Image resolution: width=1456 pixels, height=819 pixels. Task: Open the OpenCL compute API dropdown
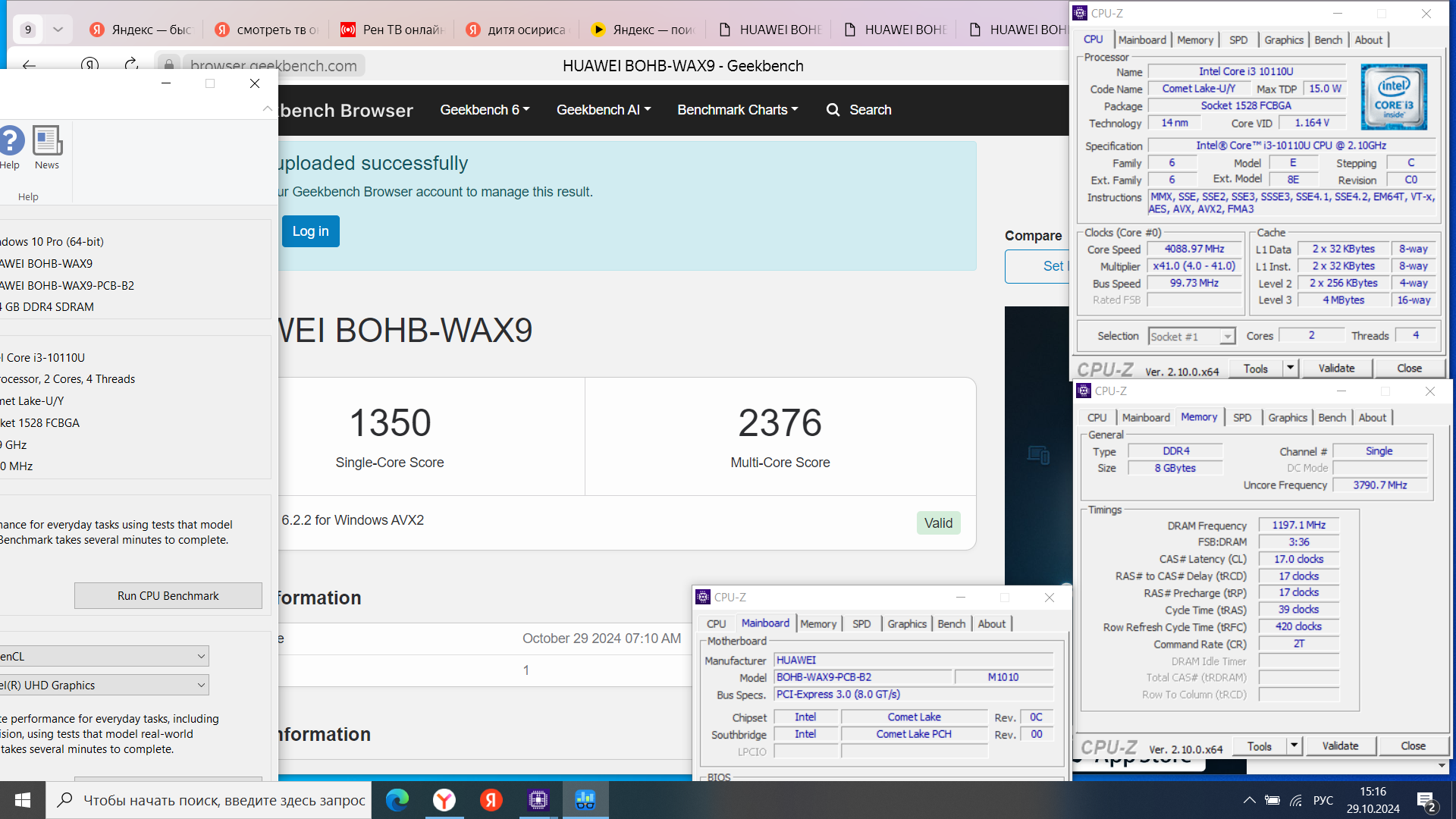(105, 656)
